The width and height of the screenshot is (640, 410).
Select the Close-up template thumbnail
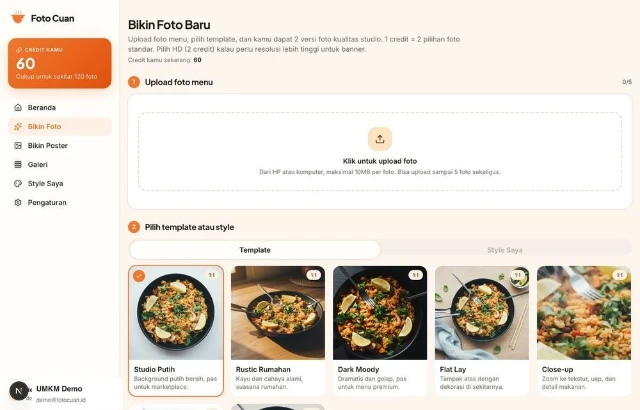[584, 312]
